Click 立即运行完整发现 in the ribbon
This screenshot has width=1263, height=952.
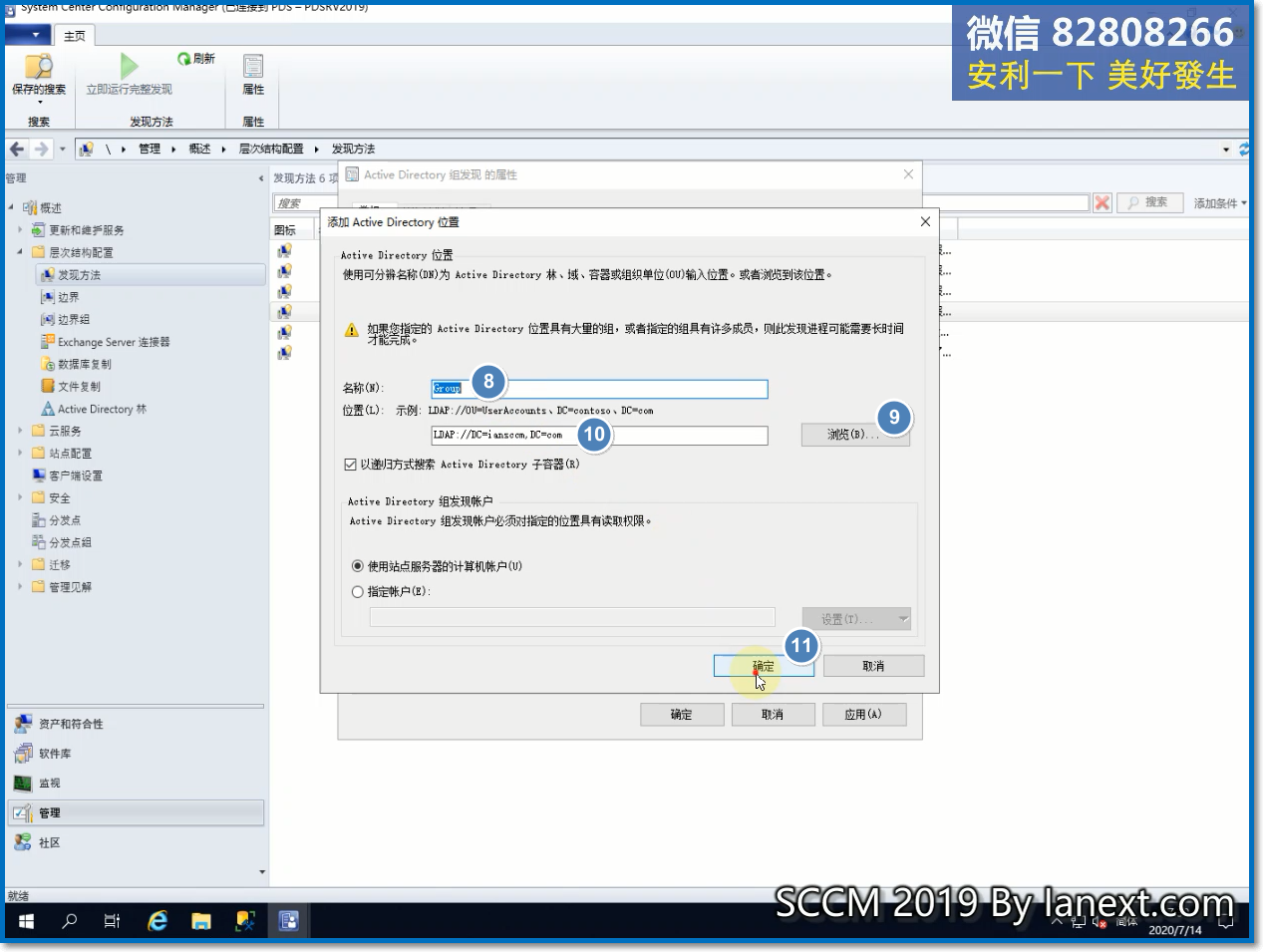pyautogui.click(x=129, y=76)
